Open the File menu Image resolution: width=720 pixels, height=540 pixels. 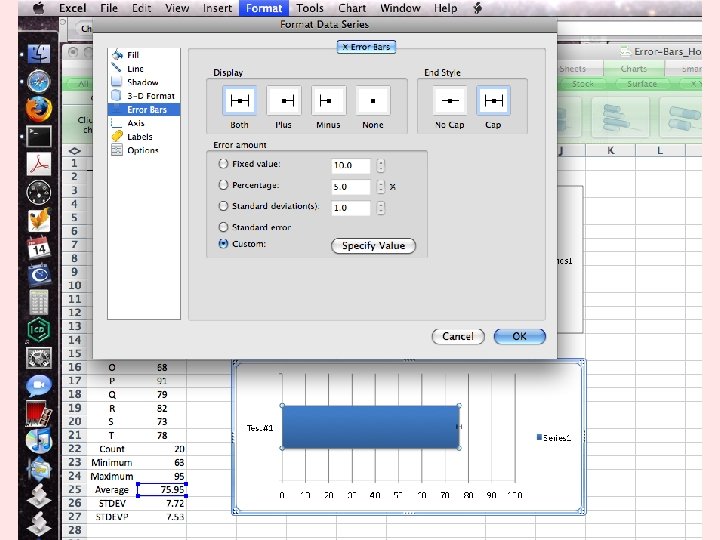point(109,8)
